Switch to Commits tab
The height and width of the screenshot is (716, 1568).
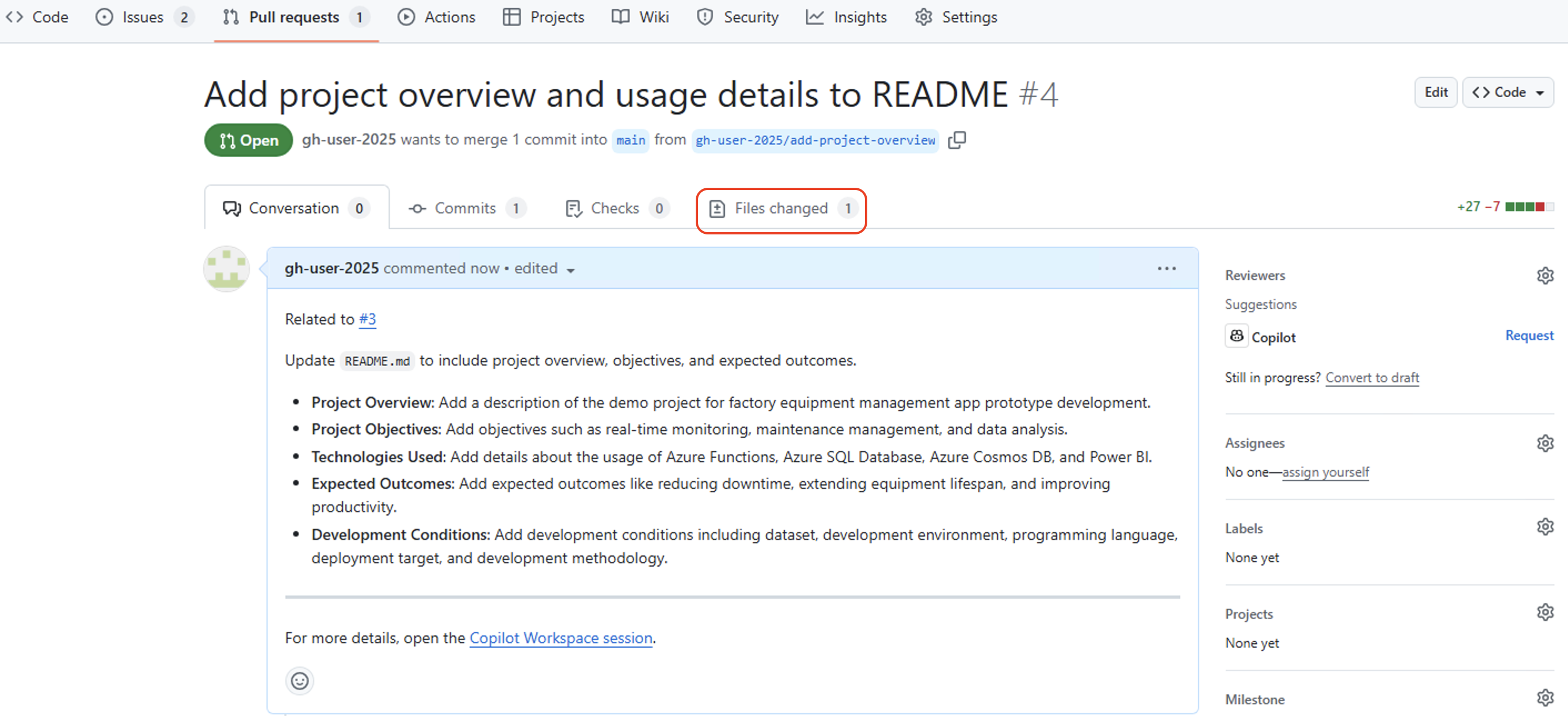click(465, 209)
